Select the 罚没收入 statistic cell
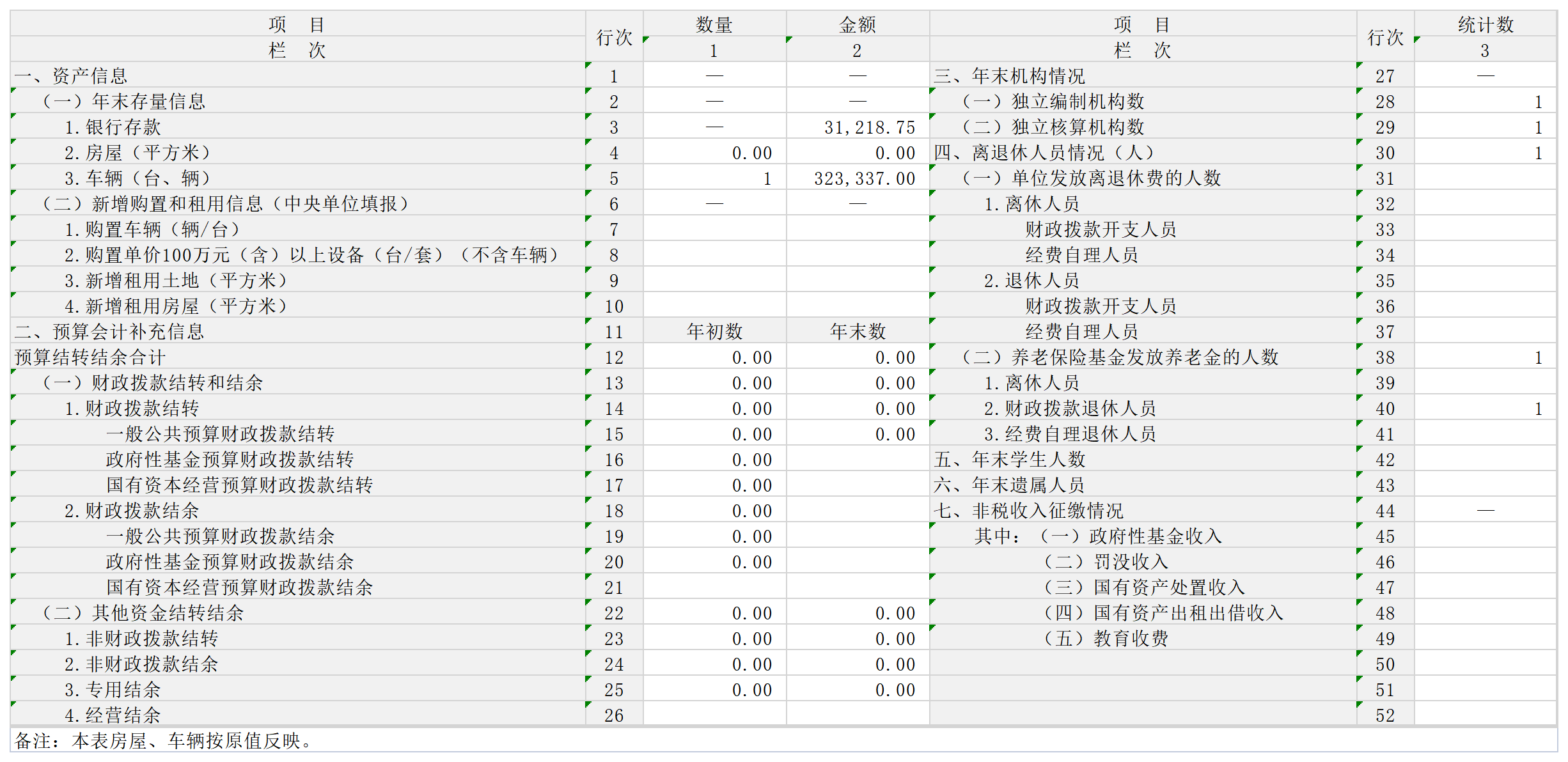1568x762 pixels. tap(1485, 562)
